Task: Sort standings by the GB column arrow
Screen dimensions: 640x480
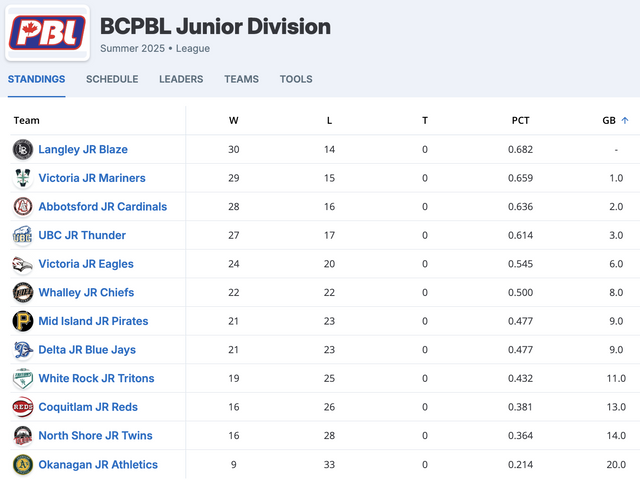Action: click(x=625, y=121)
